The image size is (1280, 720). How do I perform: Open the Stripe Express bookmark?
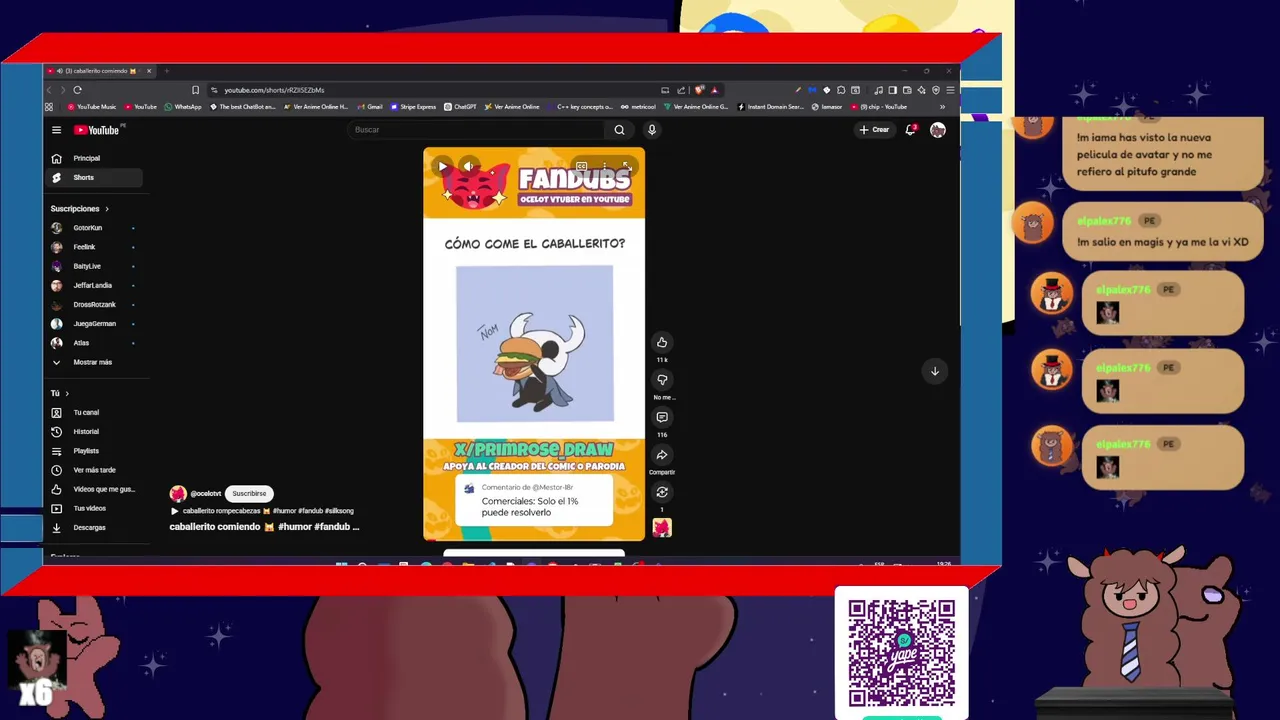click(414, 107)
